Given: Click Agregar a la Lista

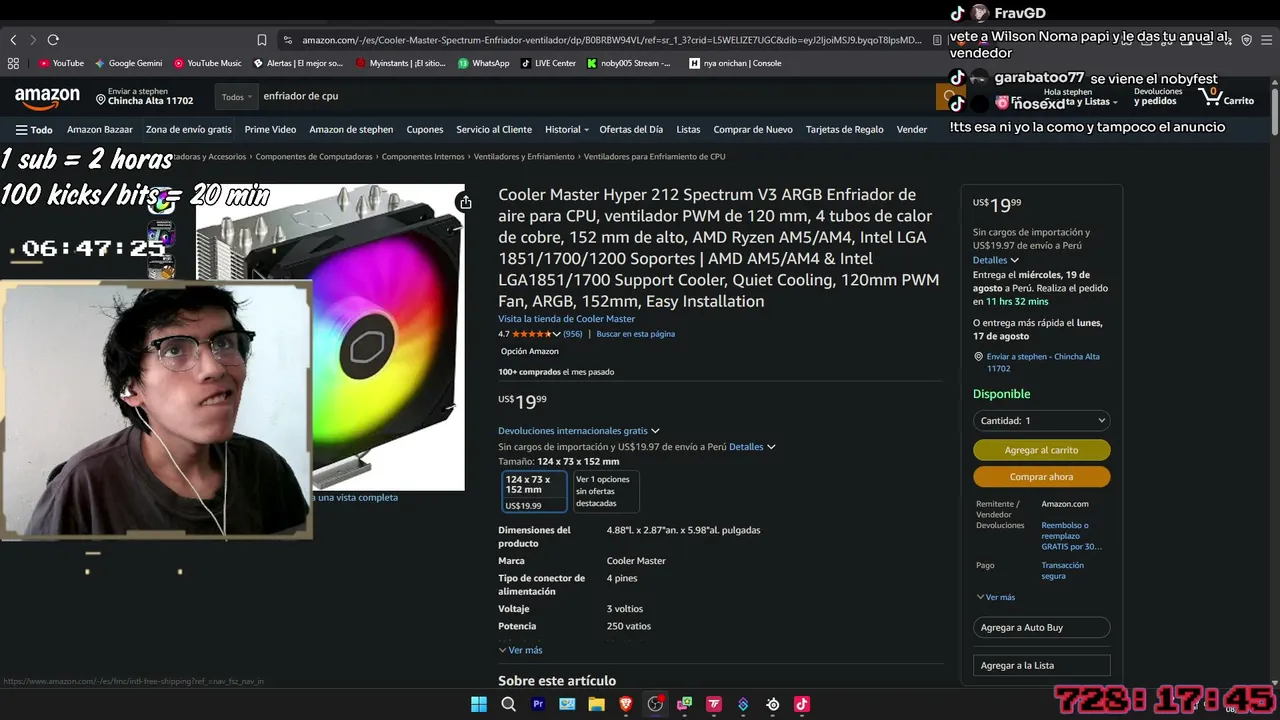Looking at the screenshot, I should (1041, 666).
